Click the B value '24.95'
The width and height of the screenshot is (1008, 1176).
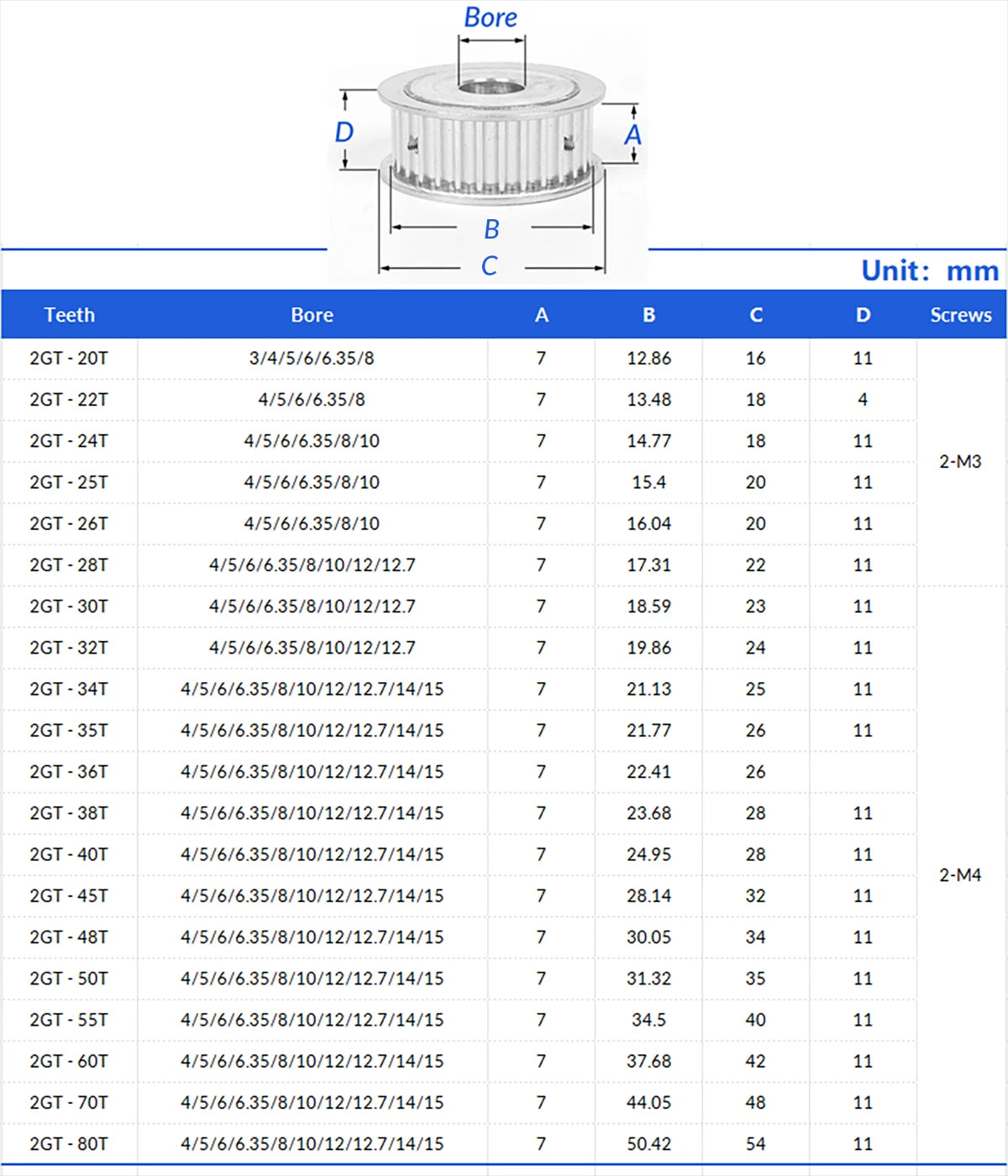point(648,854)
